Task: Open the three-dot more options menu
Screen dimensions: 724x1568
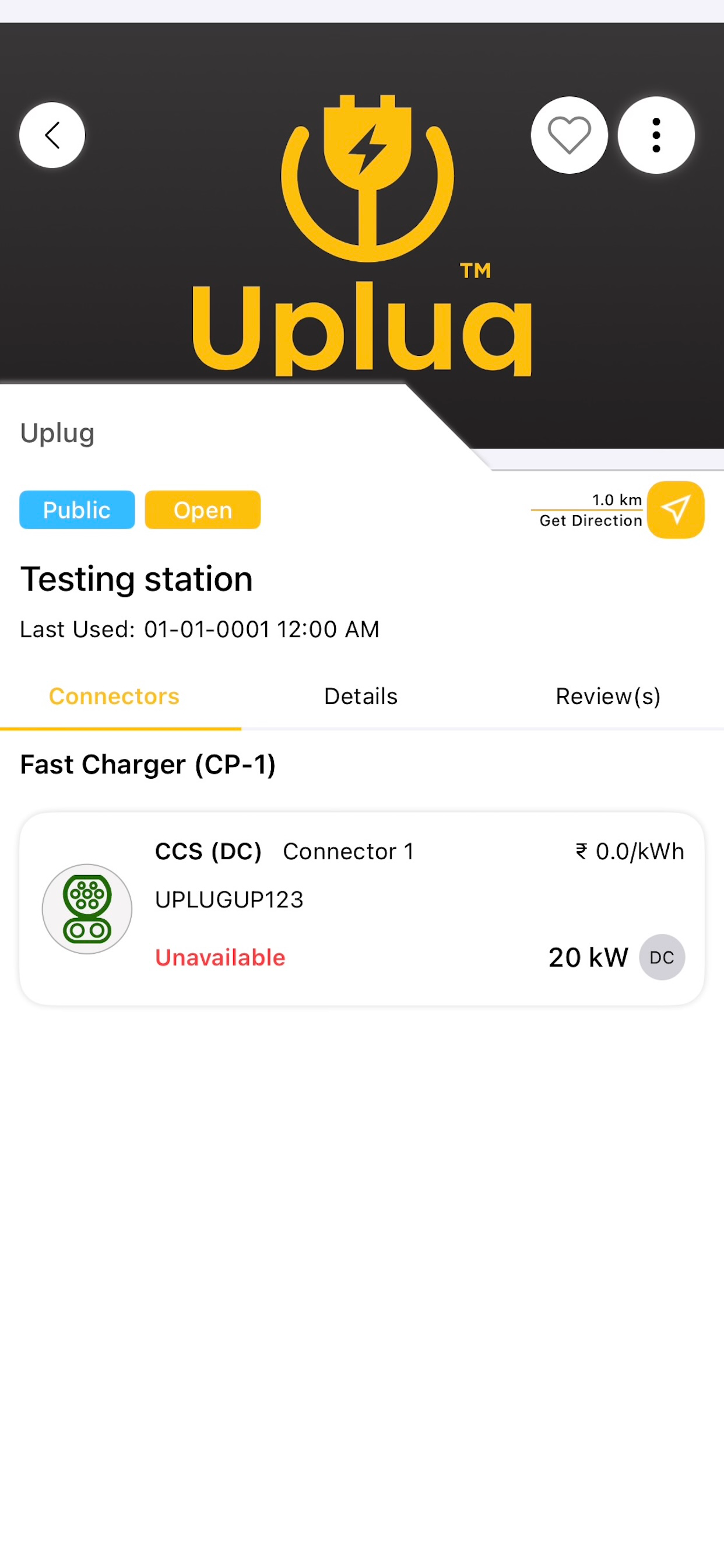Action: click(x=656, y=135)
